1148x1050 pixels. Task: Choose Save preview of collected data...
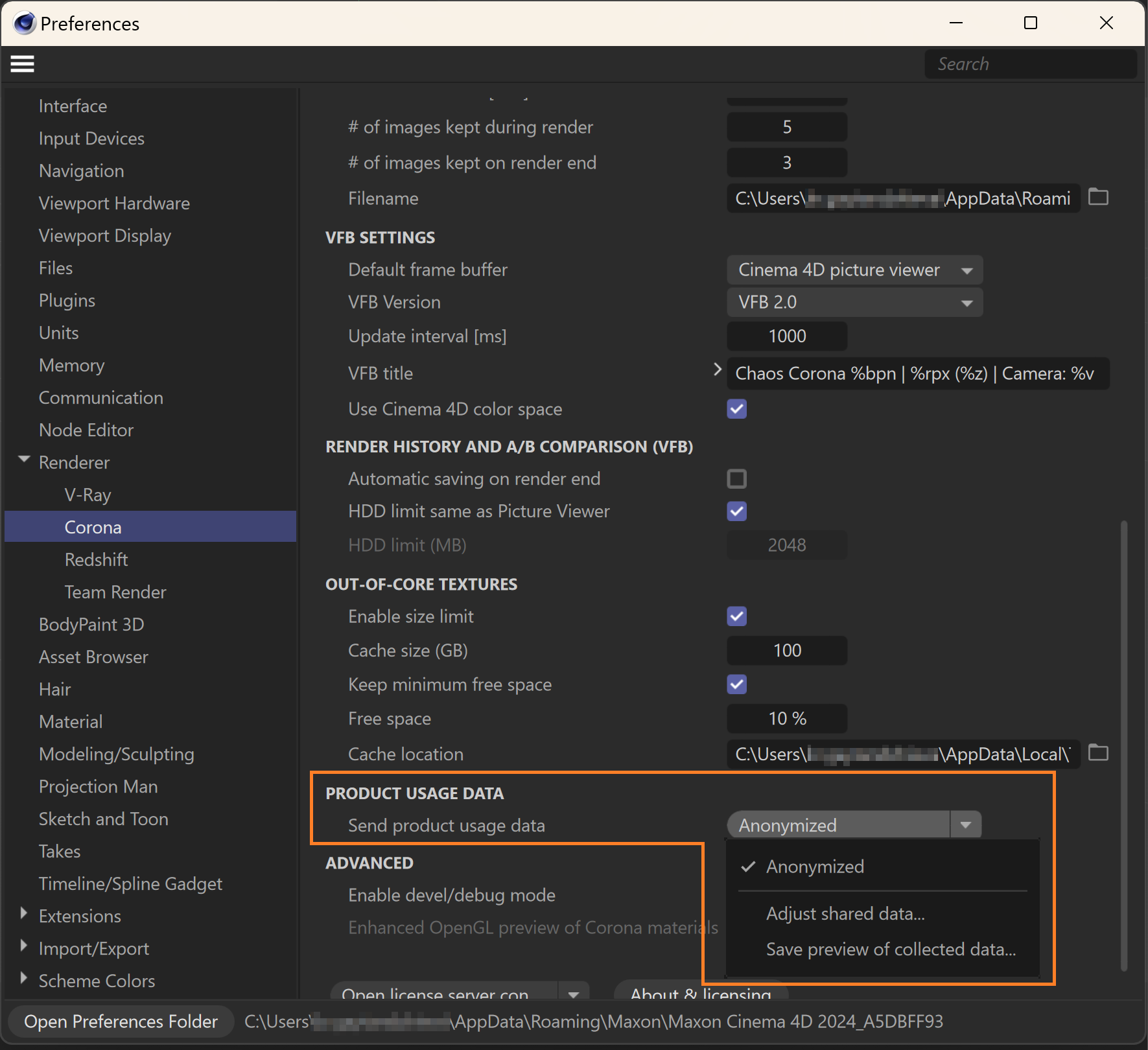[891, 950]
